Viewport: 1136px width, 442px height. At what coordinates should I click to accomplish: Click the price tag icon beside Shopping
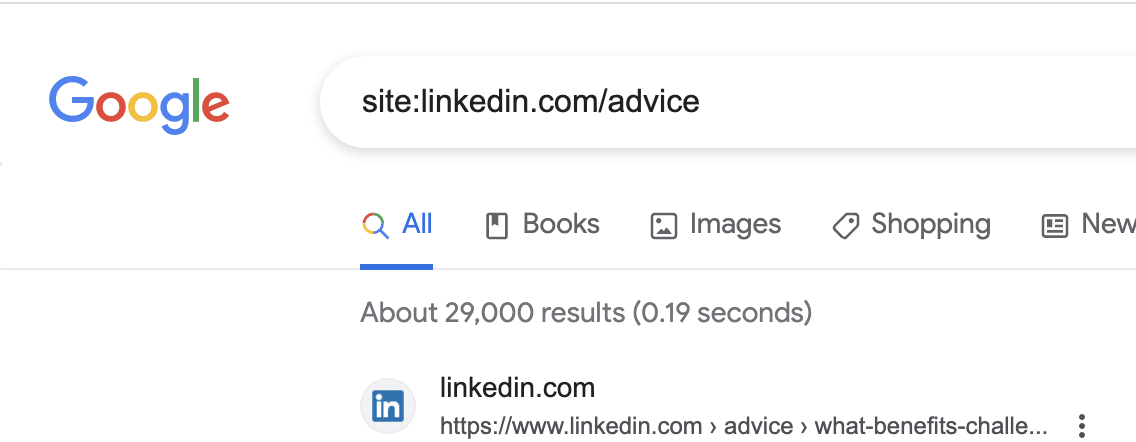[845, 225]
